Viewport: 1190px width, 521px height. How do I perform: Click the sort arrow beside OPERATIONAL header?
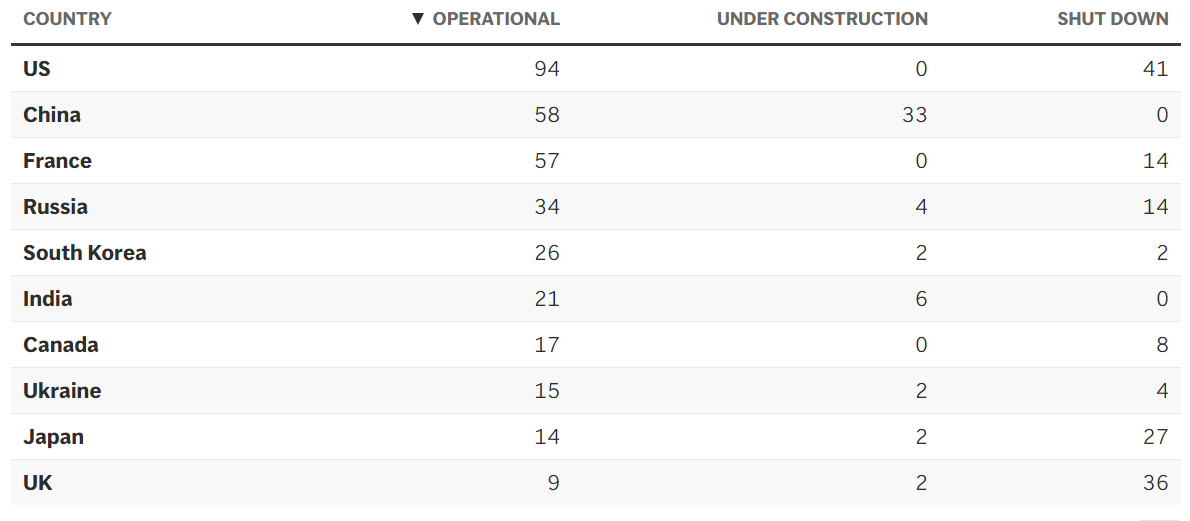point(418,19)
